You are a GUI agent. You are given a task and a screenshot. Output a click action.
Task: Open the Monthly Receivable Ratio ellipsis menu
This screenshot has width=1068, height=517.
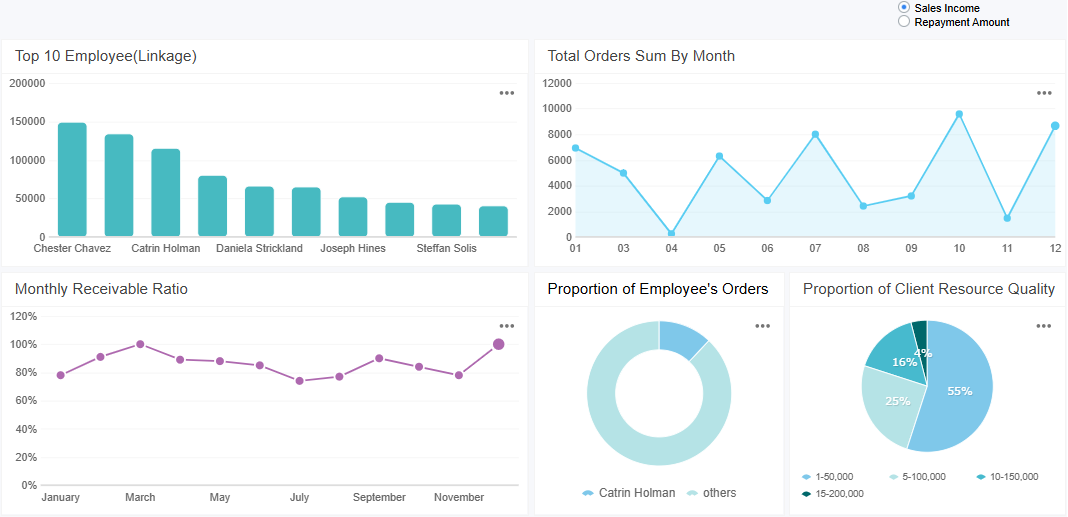[x=507, y=326]
